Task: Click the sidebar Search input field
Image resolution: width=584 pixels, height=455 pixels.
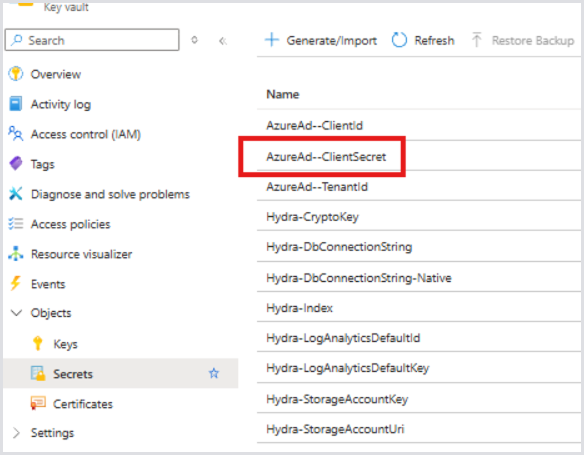Action: [92, 40]
